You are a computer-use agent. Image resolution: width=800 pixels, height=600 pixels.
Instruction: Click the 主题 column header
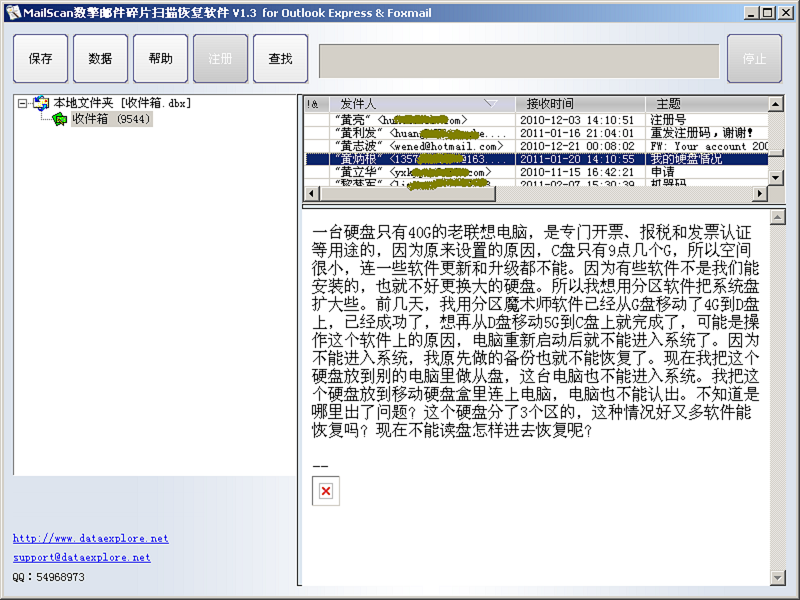click(x=668, y=104)
